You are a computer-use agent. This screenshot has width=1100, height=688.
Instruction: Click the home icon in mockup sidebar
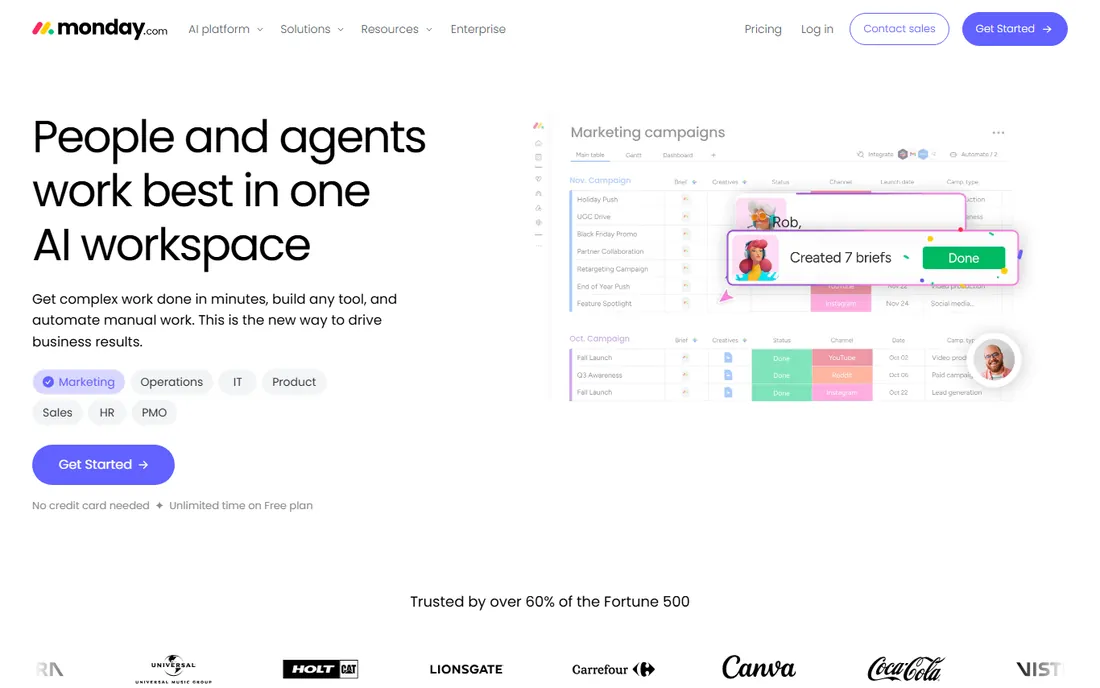(538, 143)
